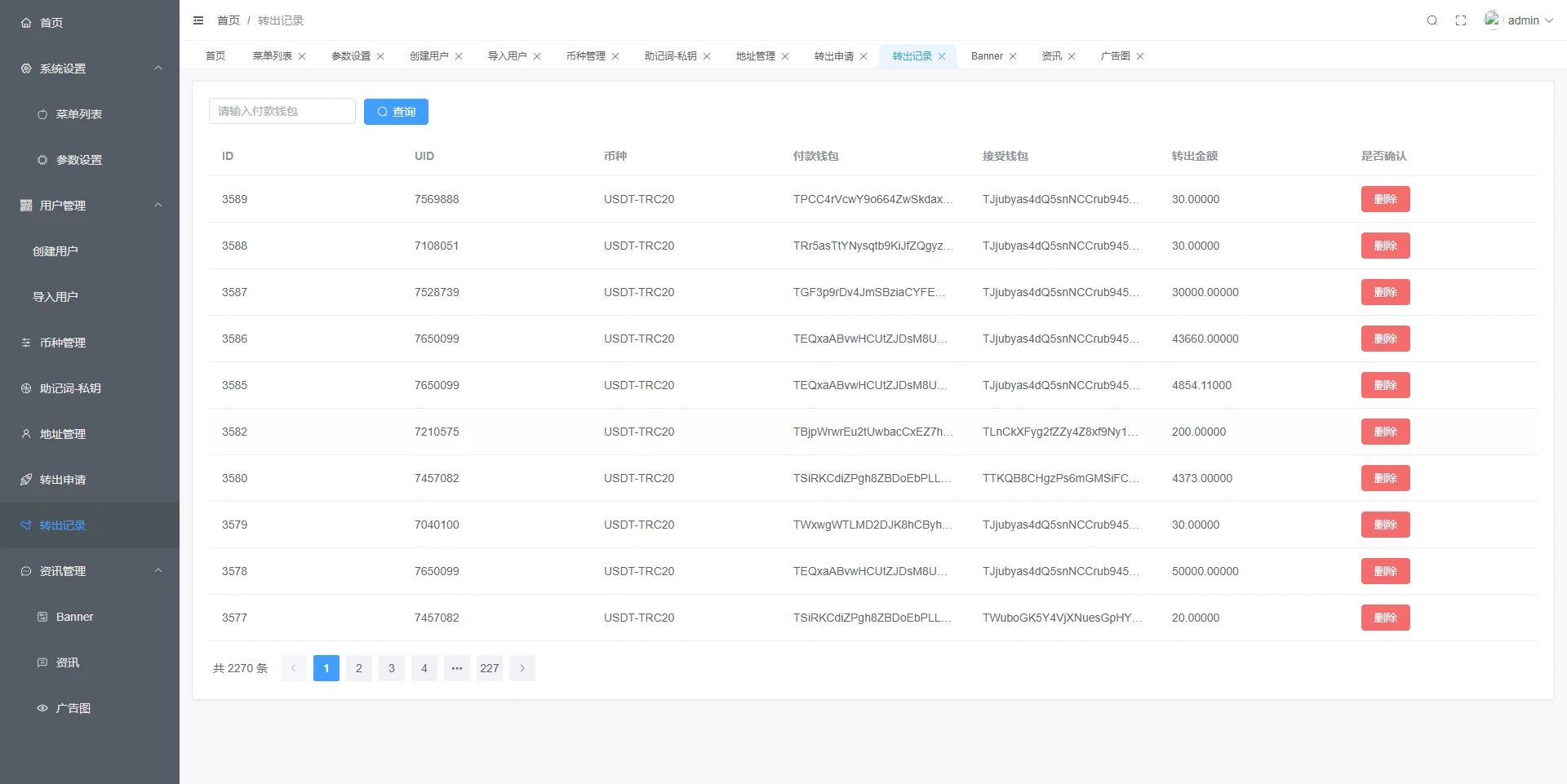Image resolution: width=1567 pixels, height=784 pixels.
Task: Delete record with ID 3589
Action: click(x=1385, y=199)
